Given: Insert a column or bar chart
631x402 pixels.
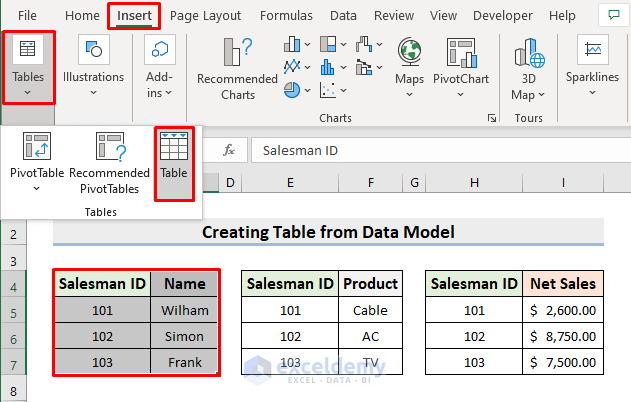Looking at the screenshot, I should point(294,44).
